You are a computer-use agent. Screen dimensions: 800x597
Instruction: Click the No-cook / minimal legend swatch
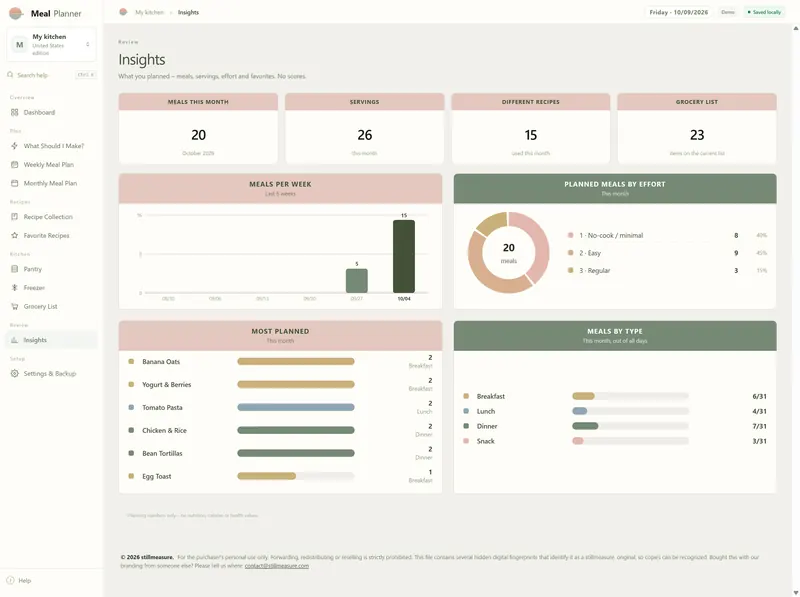(x=570, y=235)
